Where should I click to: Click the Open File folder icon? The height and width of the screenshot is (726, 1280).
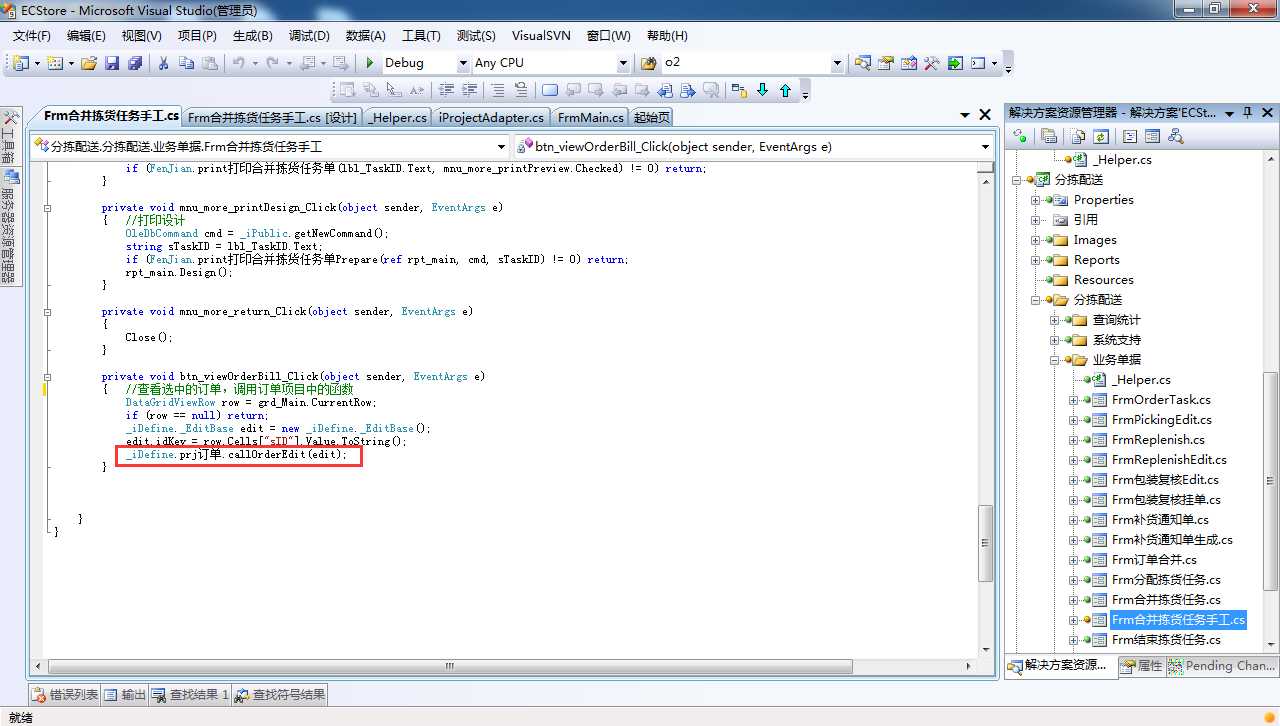coord(89,63)
